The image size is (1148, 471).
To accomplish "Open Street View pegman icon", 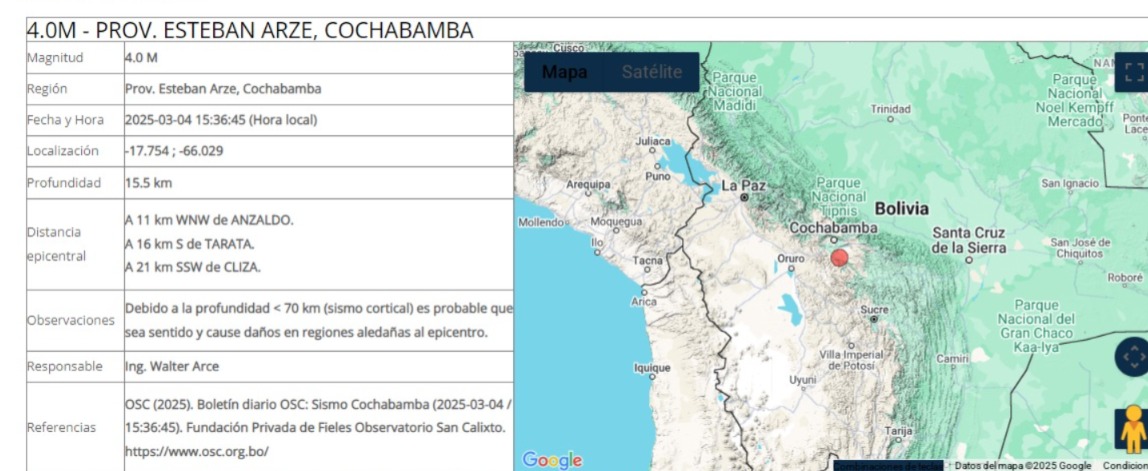I will (1133, 429).
